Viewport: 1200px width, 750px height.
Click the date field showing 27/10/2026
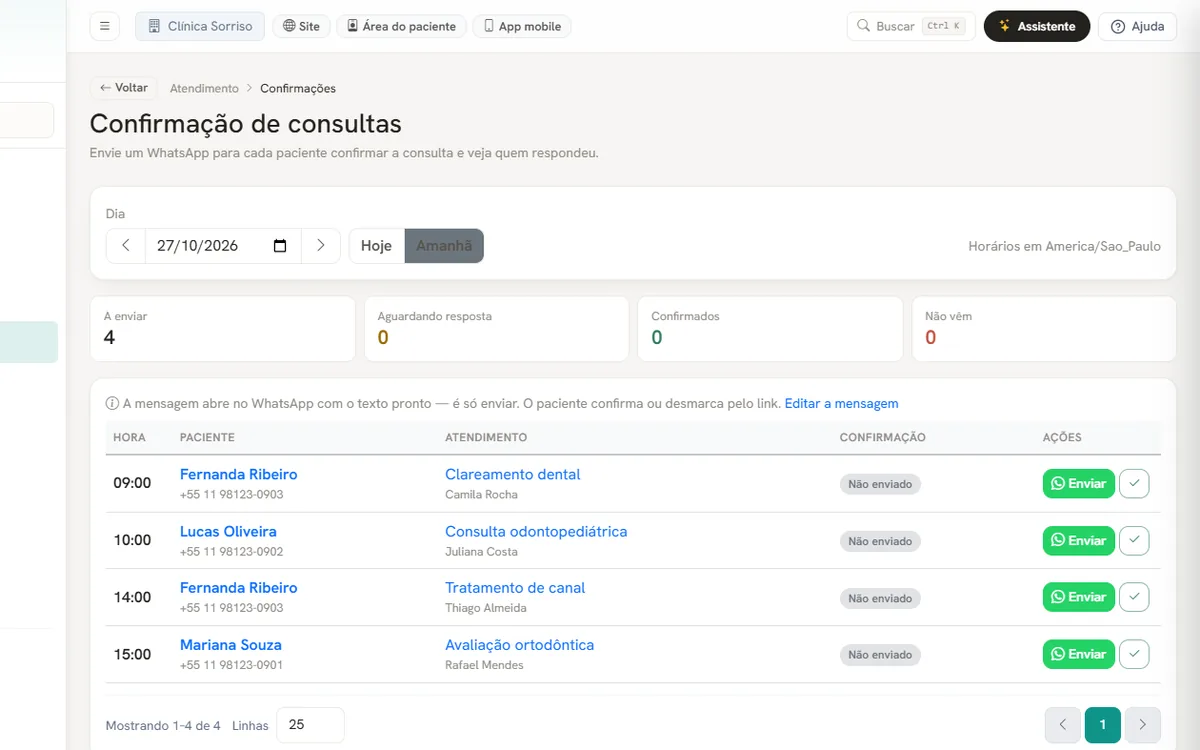pos(223,246)
